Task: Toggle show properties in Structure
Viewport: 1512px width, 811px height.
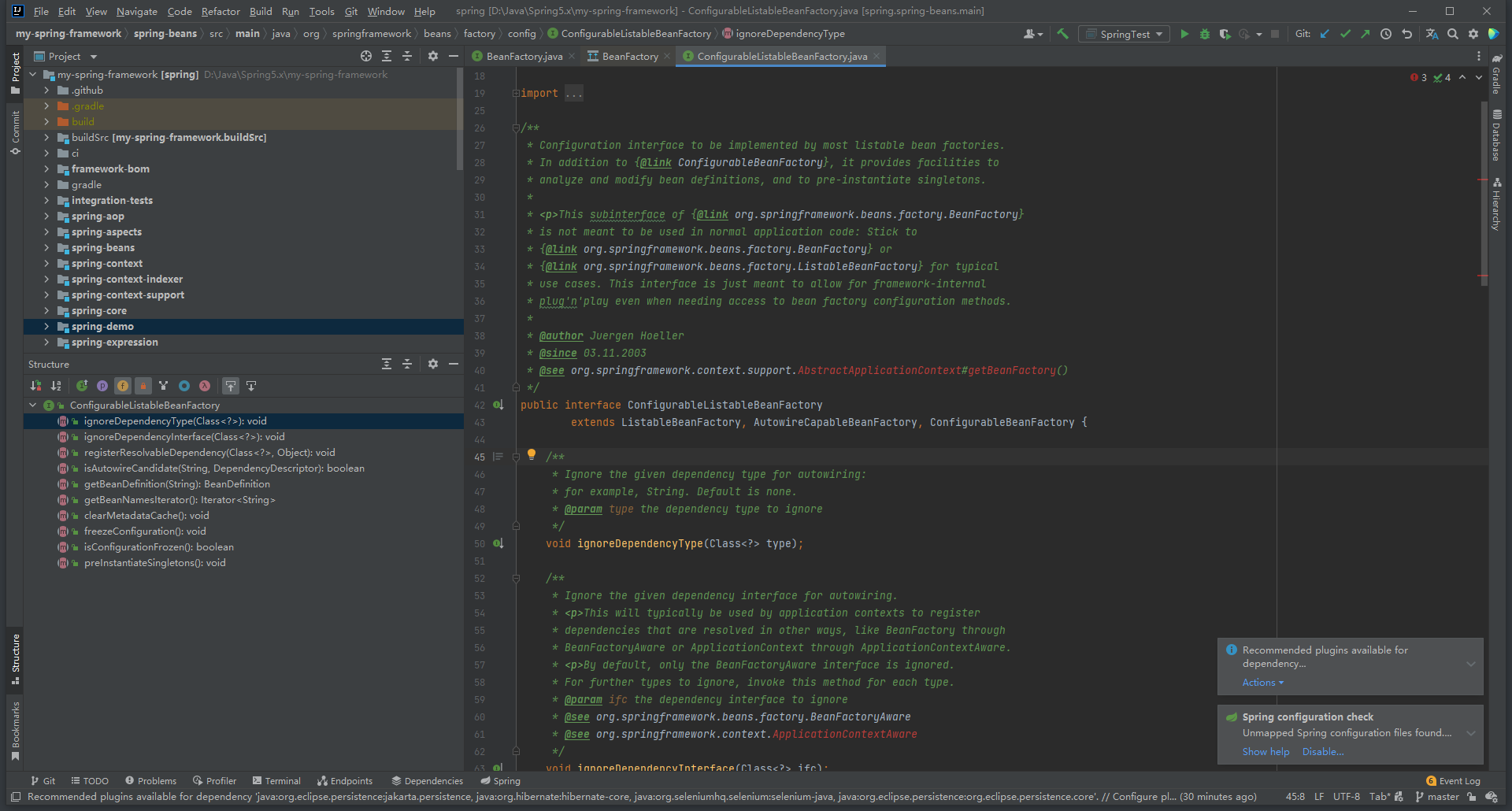Action: click(x=102, y=386)
